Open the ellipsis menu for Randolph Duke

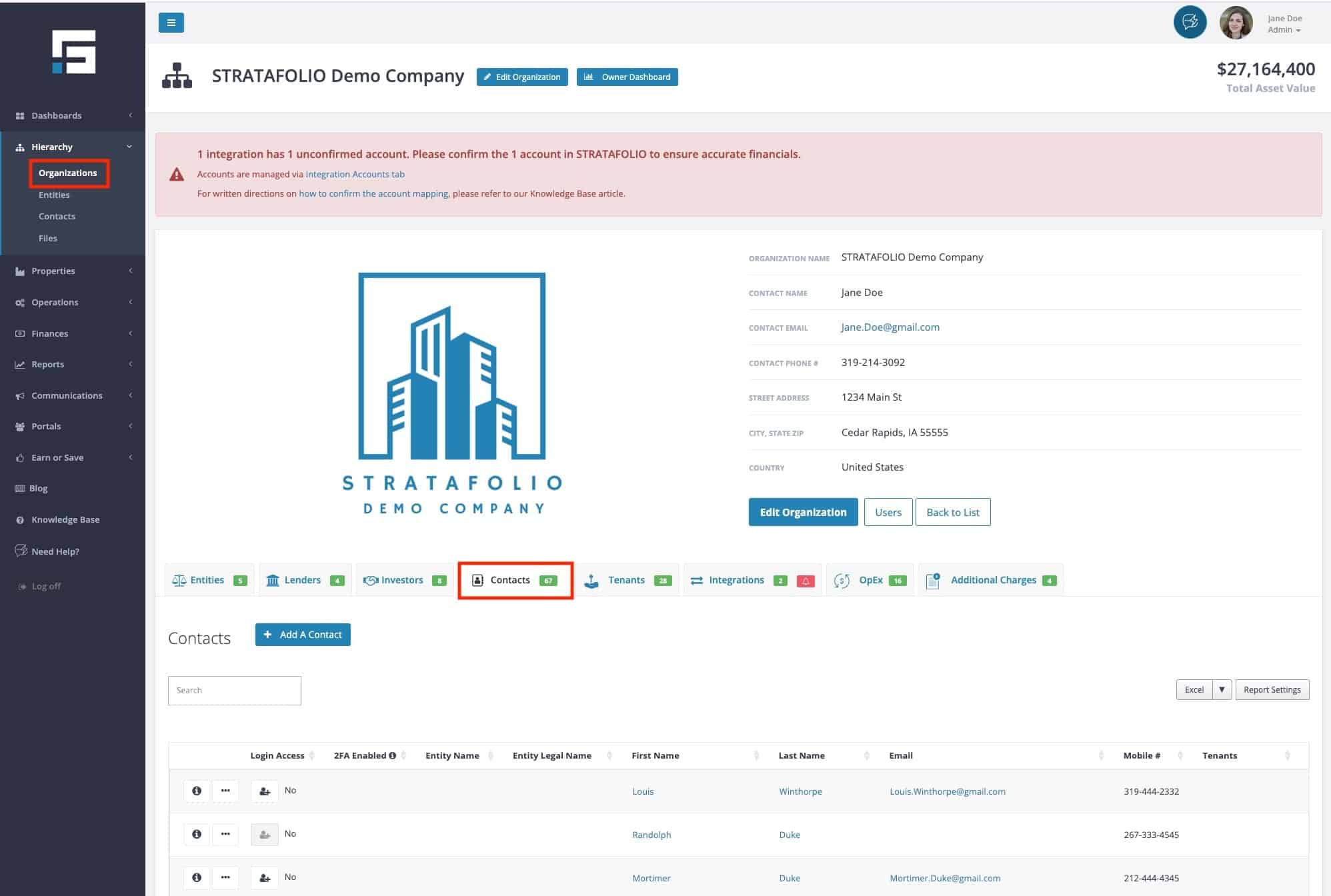(x=225, y=834)
